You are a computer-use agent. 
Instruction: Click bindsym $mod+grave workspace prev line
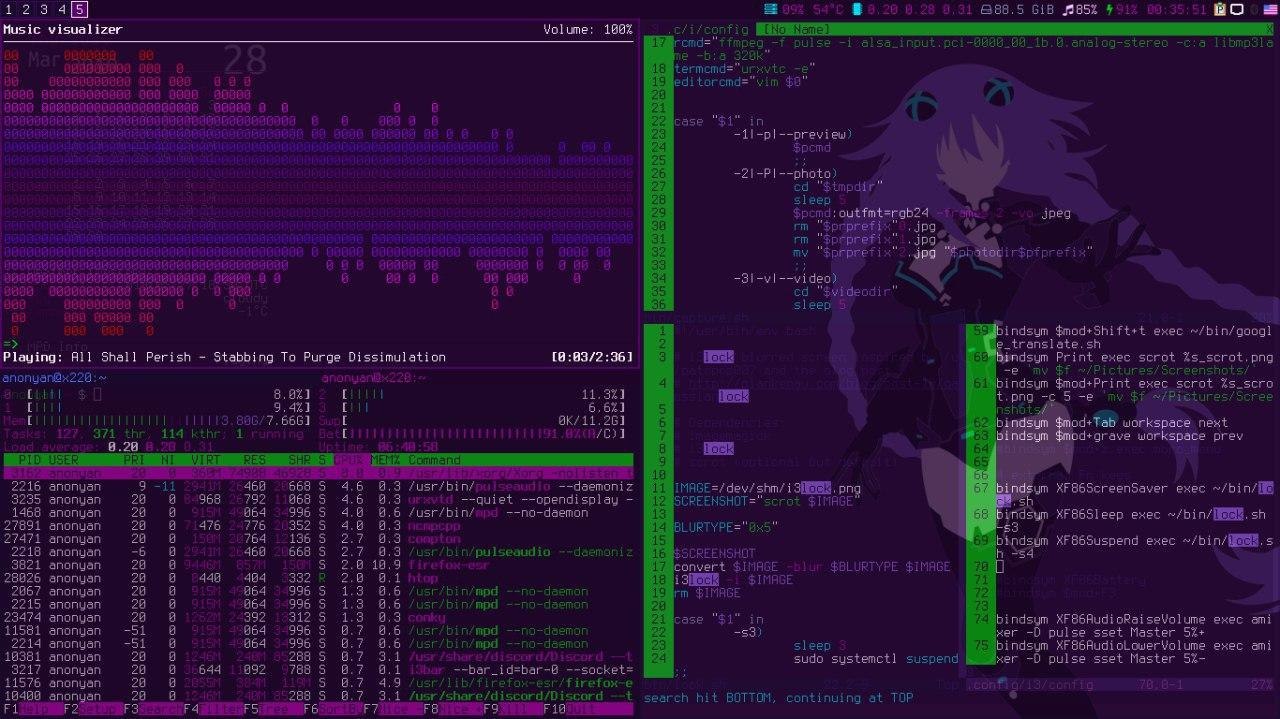point(1120,436)
